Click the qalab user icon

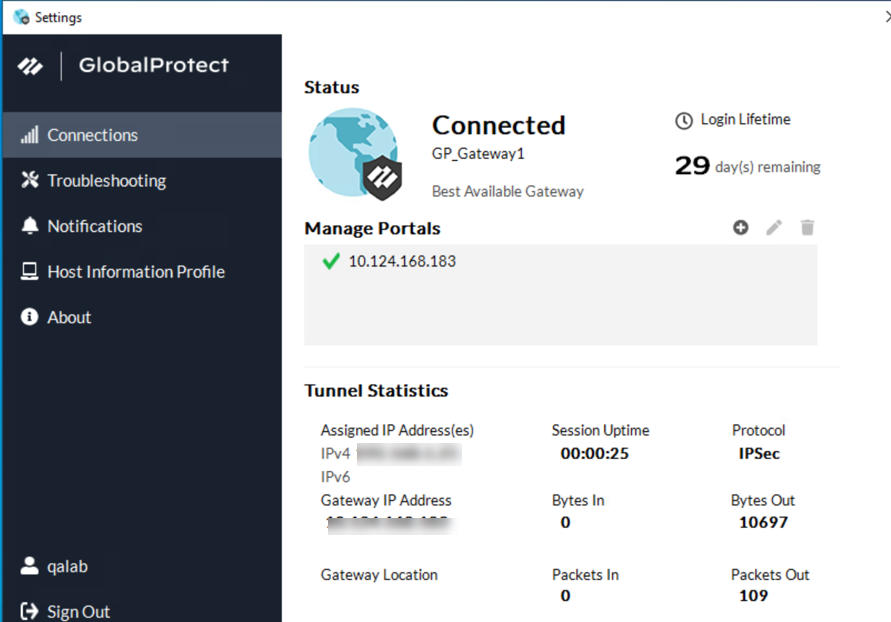pos(30,566)
